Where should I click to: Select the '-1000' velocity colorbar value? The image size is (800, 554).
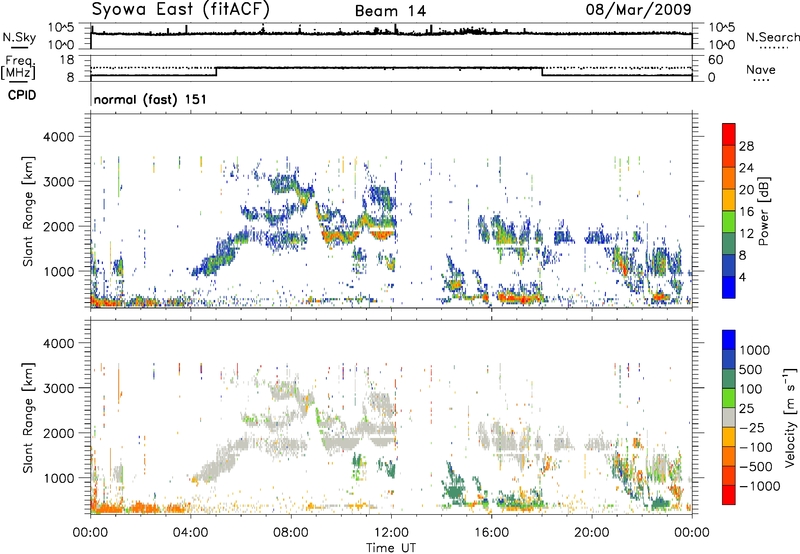[x=759, y=486]
